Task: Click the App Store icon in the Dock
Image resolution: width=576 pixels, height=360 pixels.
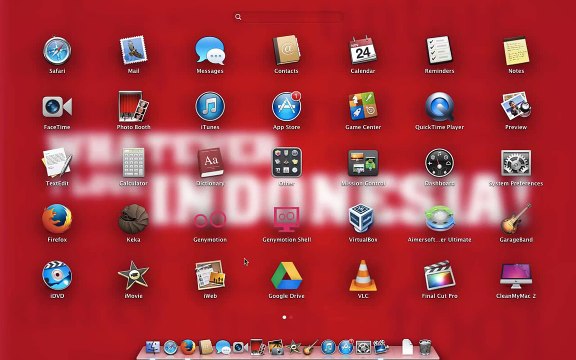Action: [346, 347]
